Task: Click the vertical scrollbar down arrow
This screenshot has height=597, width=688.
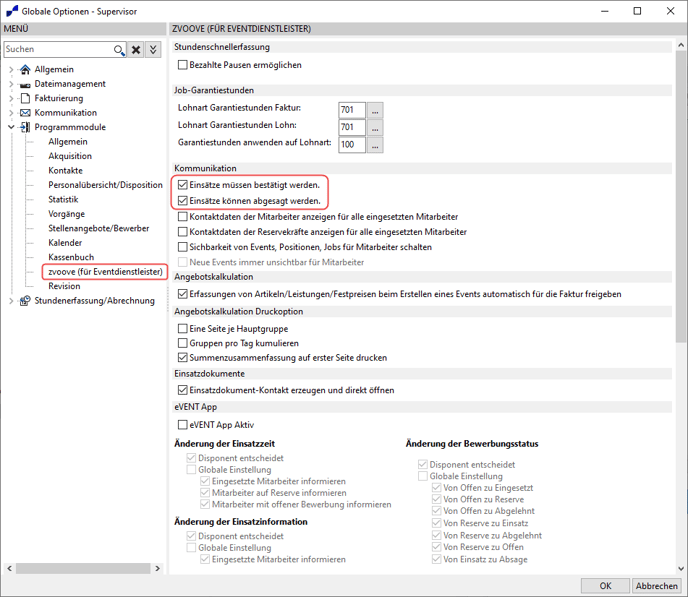Action: click(681, 568)
